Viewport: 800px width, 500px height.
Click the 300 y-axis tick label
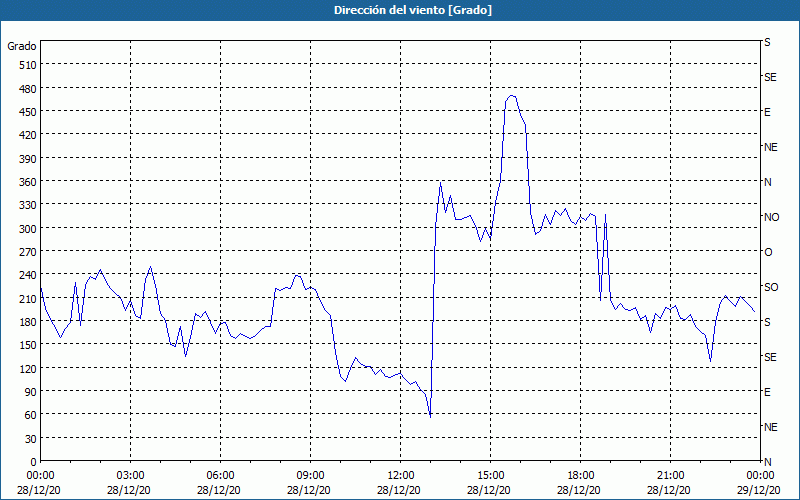(28, 229)
